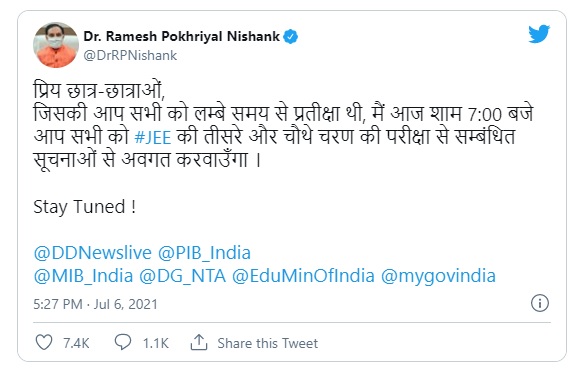Open the #JEE hashtag

coord(153,138)
